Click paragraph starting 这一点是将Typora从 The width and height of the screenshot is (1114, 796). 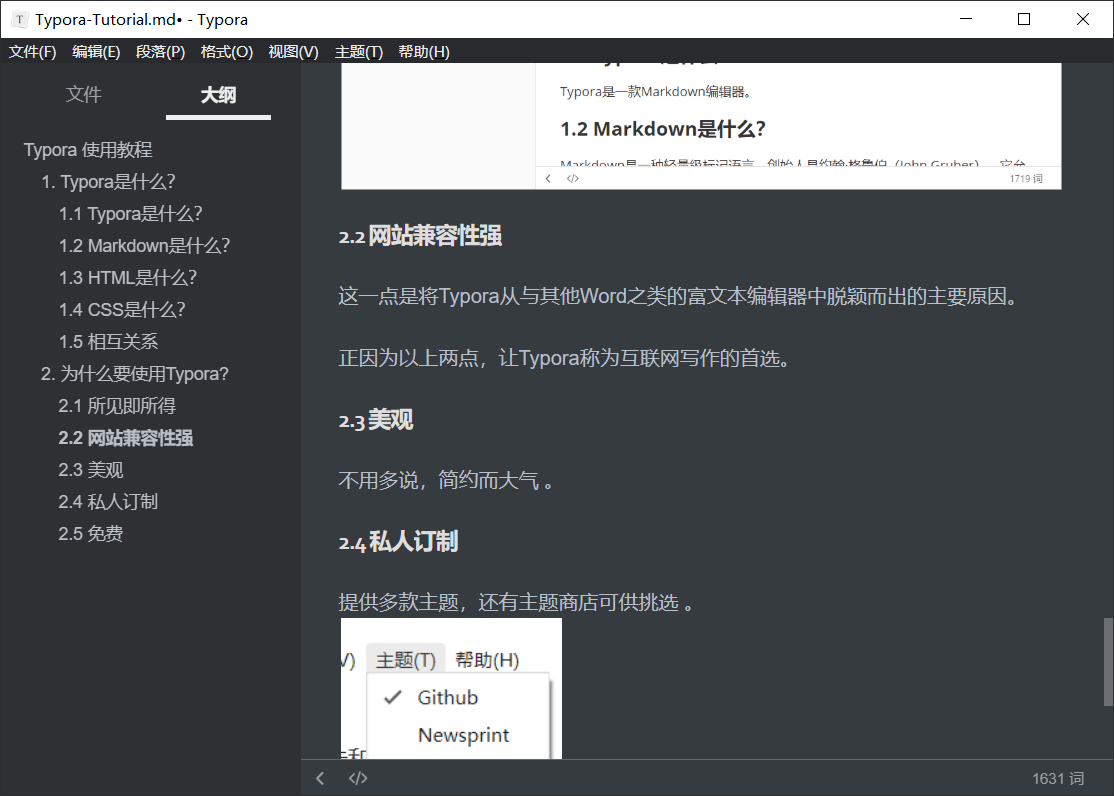[678, 296]
